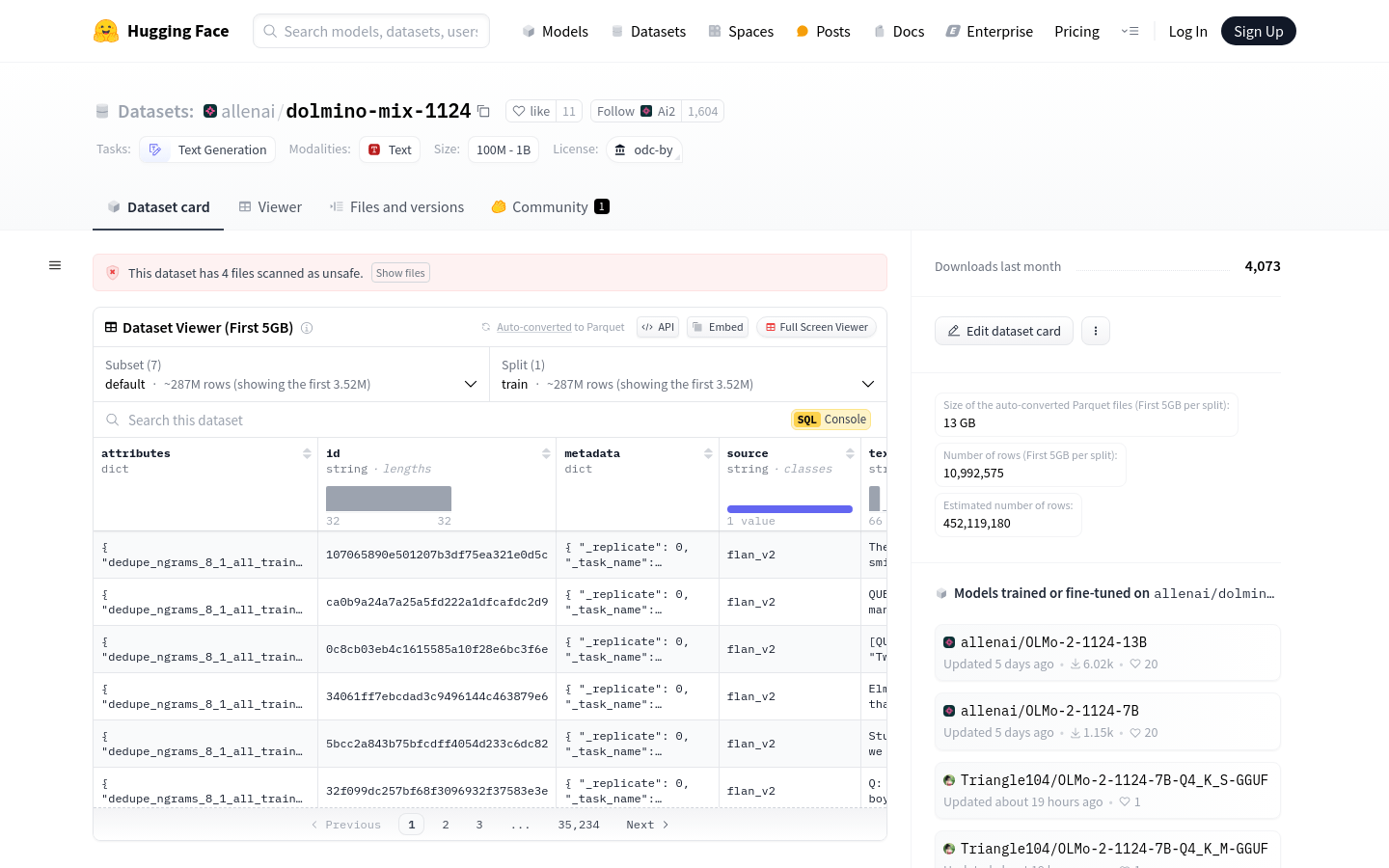Click the like heart button
The image size is (1389, 868).
point(531,111)
